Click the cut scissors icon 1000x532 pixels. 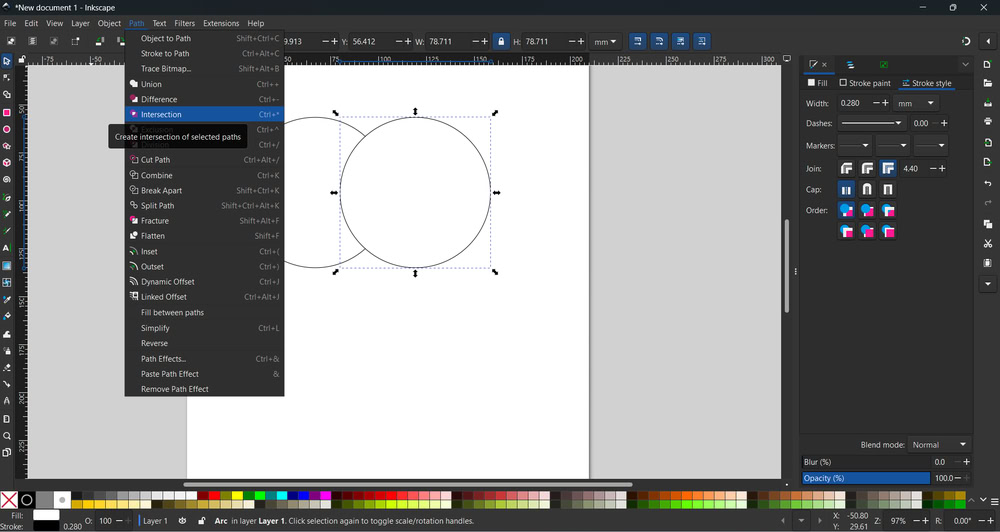click(988, 244)
